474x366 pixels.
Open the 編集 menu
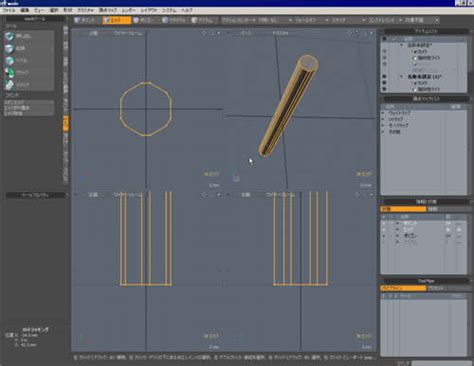[25, 10]
